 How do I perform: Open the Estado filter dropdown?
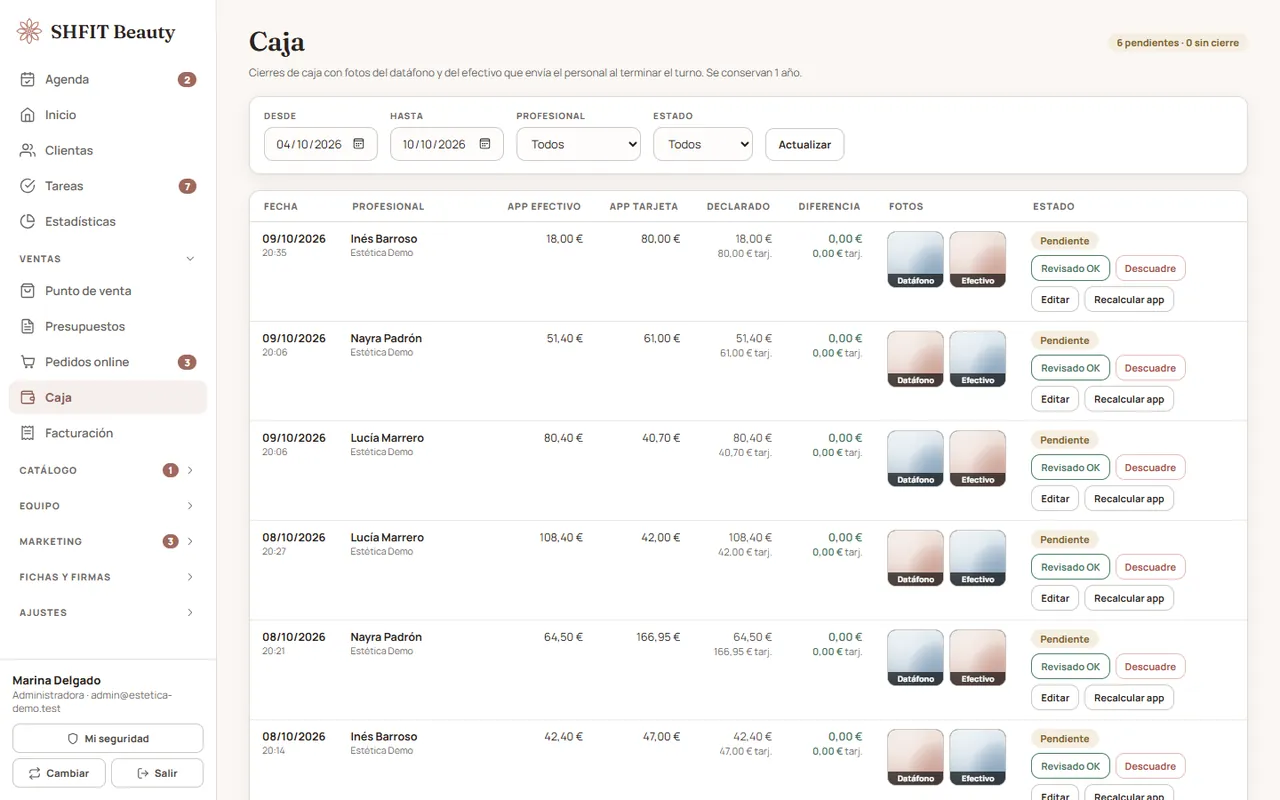[x=703, y=144]
